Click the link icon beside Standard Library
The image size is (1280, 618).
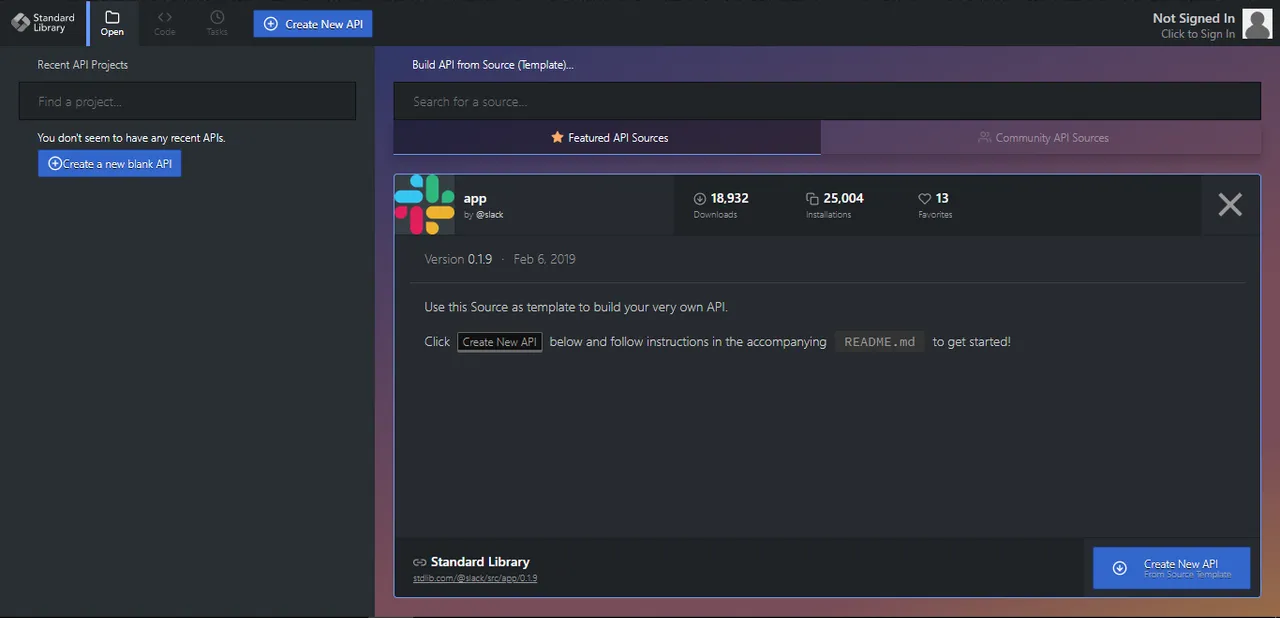420,562
